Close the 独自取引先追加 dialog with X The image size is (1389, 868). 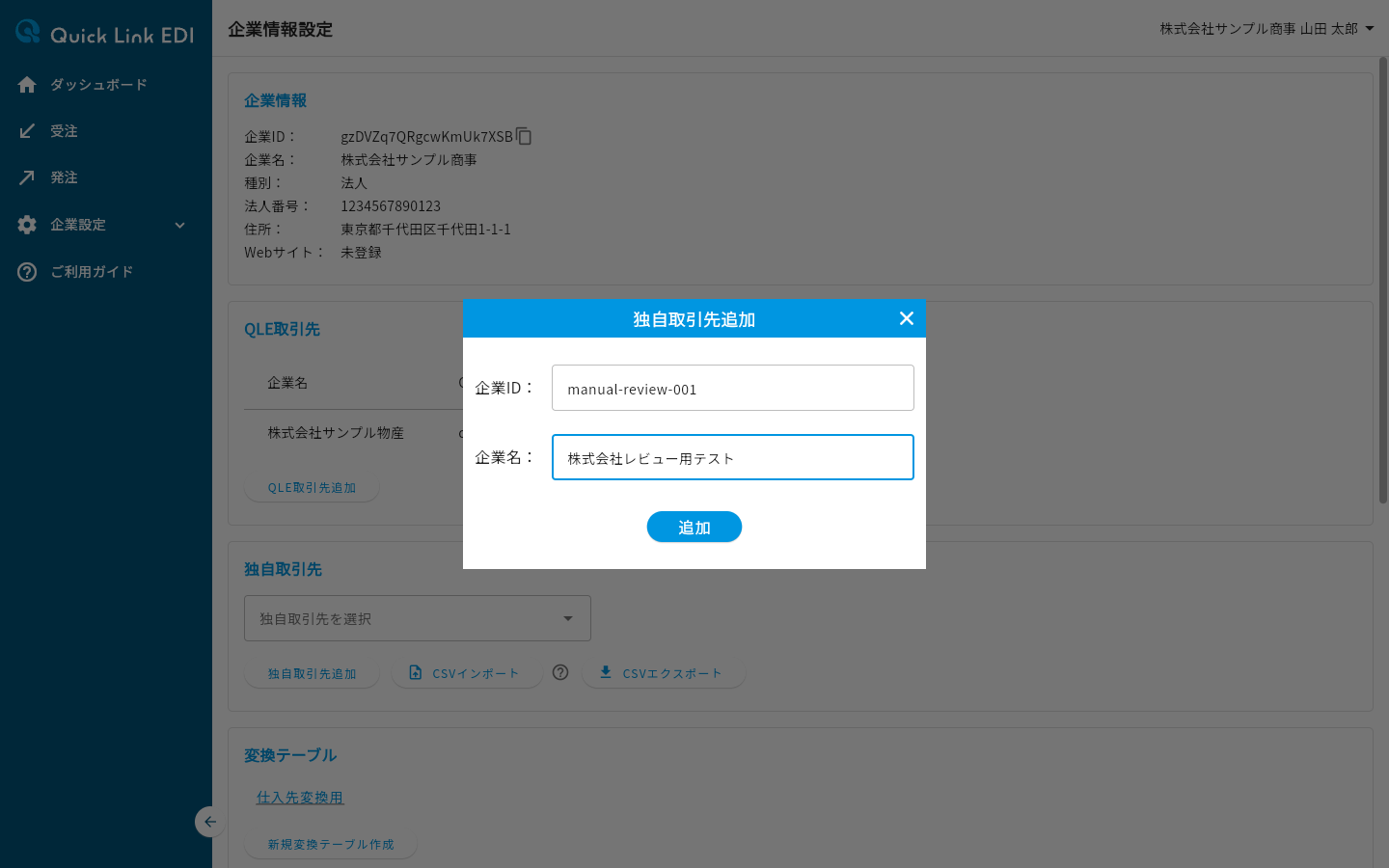(906, 318)
